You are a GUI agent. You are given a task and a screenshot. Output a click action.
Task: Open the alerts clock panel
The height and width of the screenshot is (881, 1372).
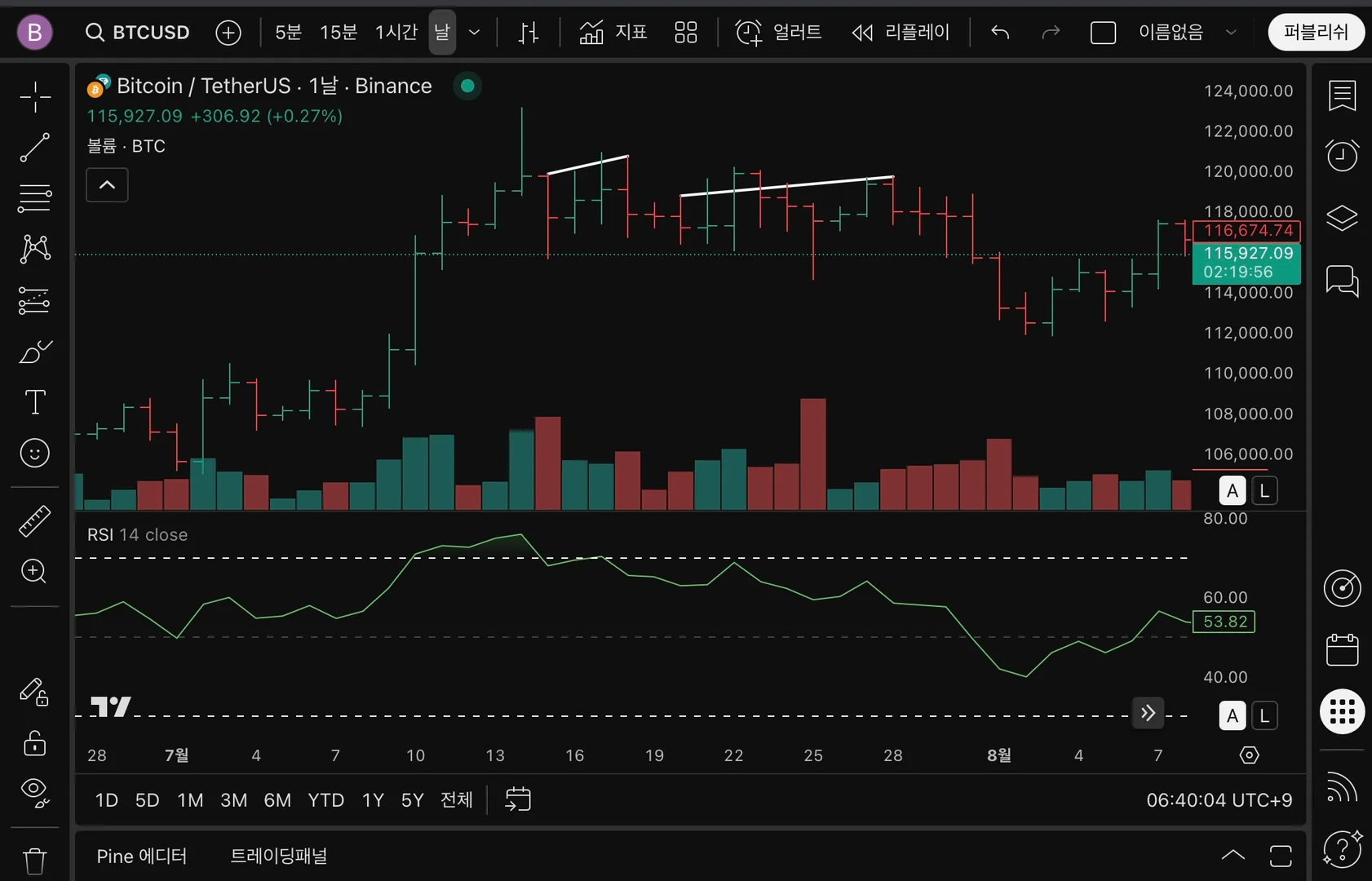click(x=1342, y=155)
